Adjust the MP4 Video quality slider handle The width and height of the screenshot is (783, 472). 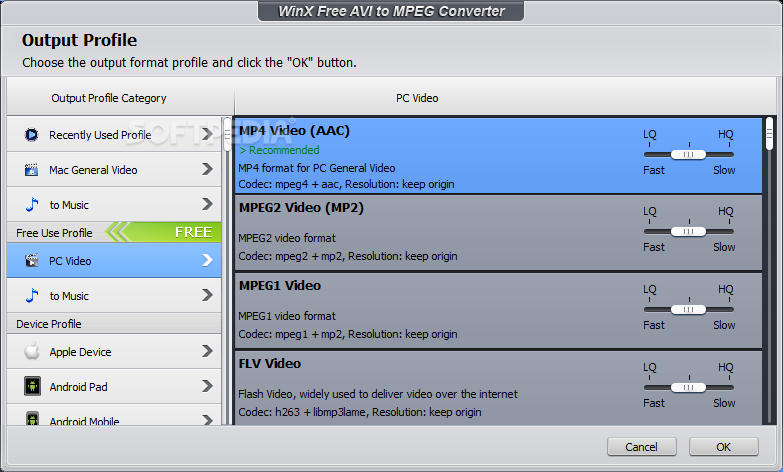click(688, 154)
